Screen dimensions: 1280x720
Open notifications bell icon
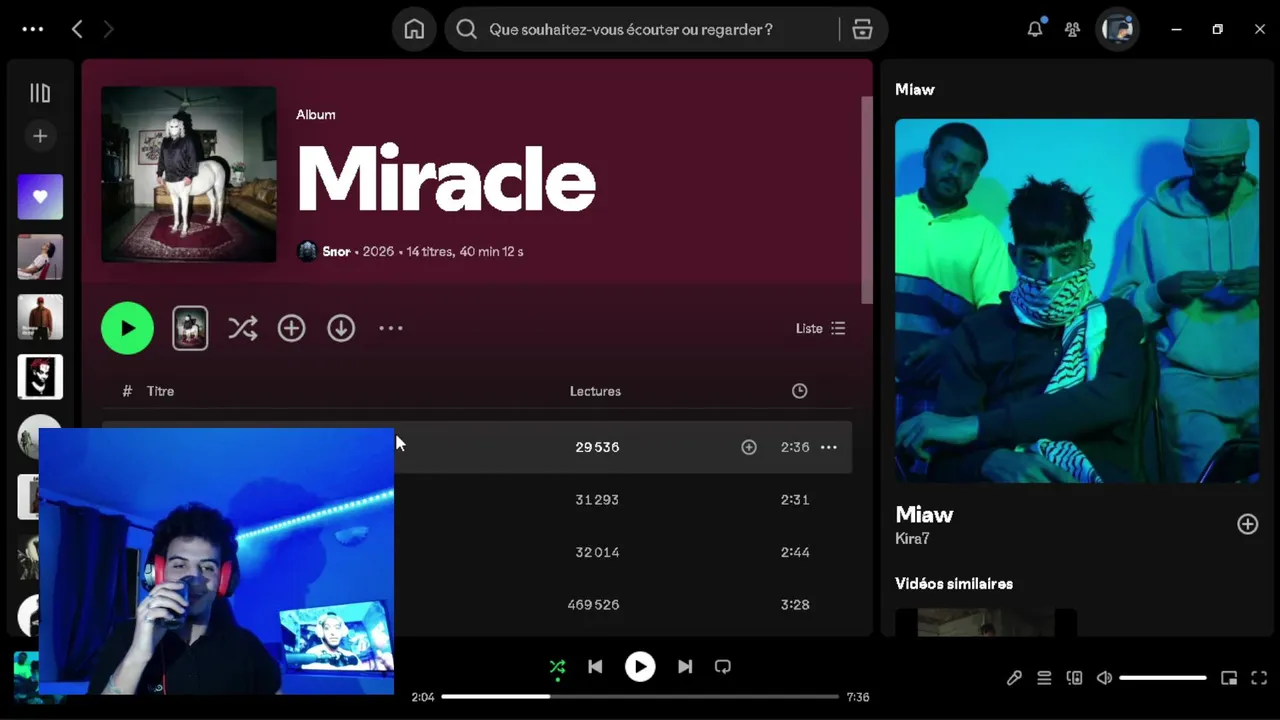pos(1035,29)
